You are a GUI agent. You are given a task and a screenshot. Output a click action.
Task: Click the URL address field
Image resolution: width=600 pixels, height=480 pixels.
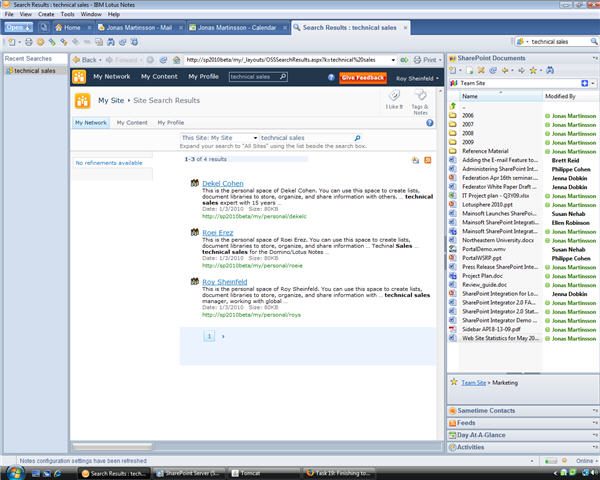click(x=287, y=60)
